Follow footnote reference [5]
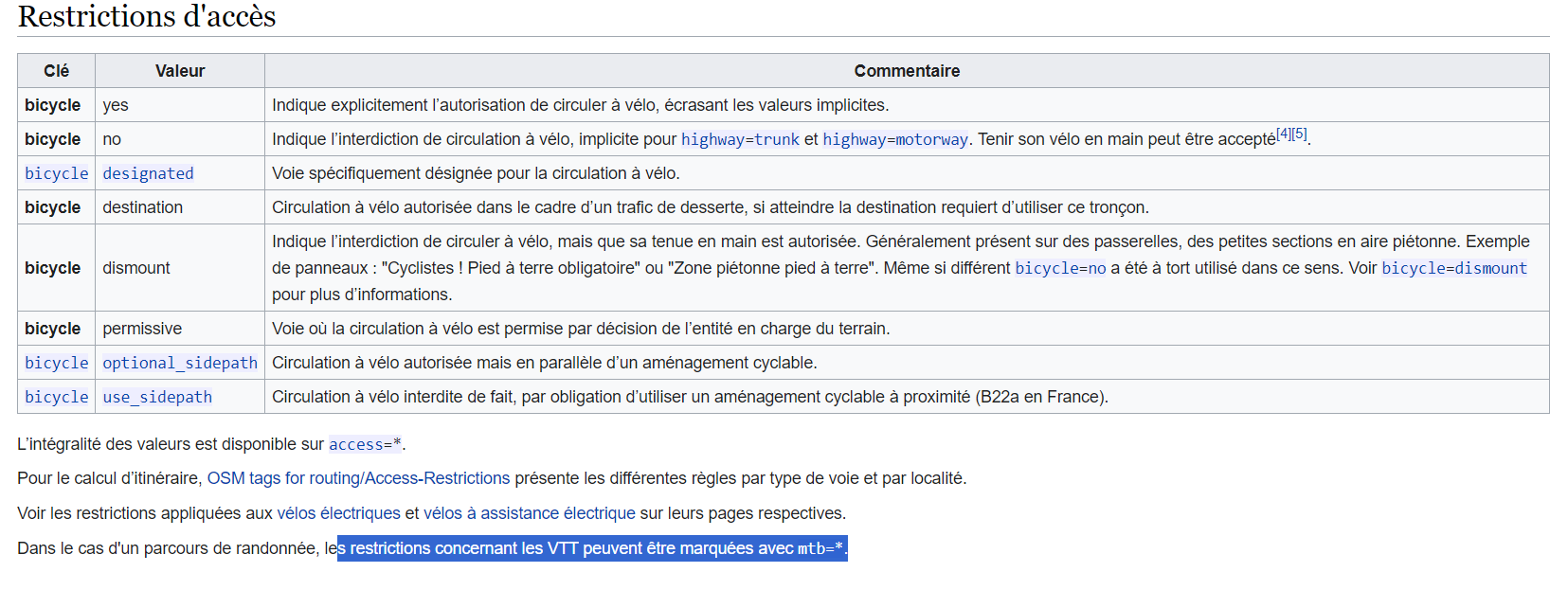 1299,134
